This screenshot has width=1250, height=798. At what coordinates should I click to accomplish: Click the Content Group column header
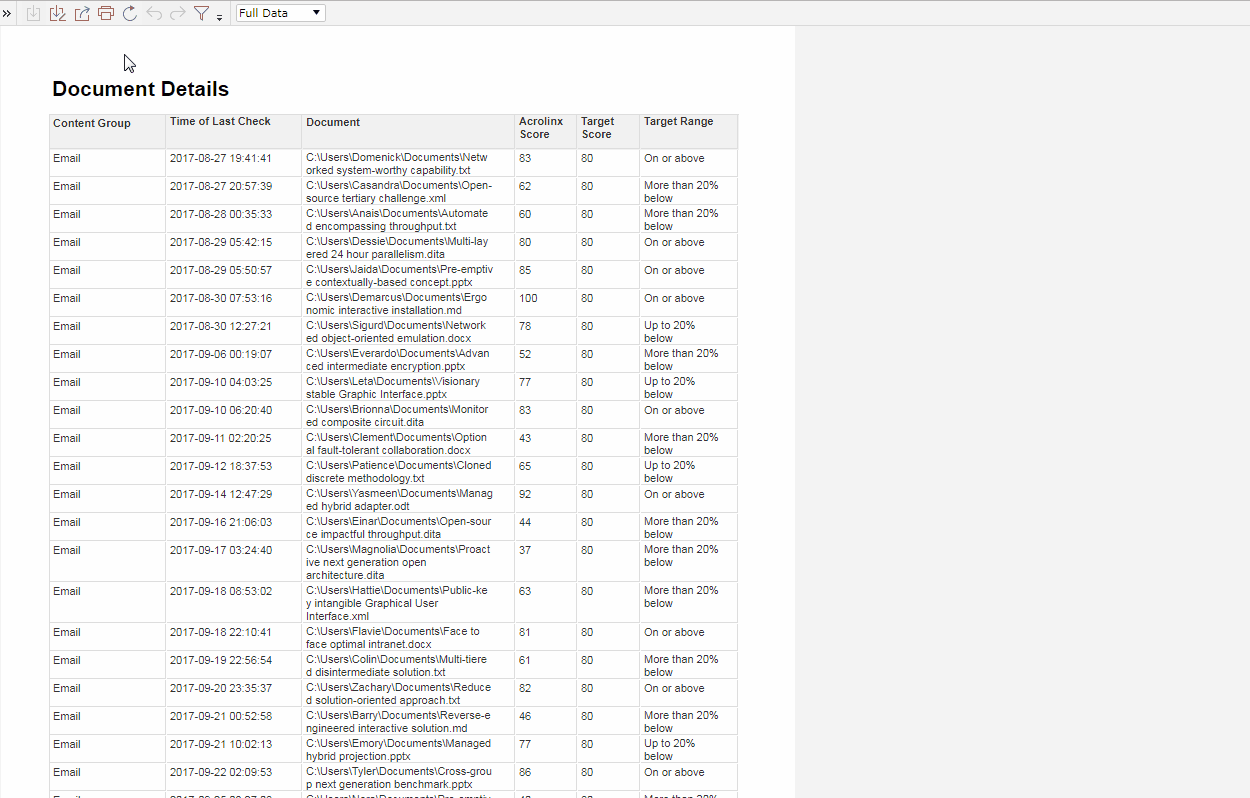tap(92, 123)
